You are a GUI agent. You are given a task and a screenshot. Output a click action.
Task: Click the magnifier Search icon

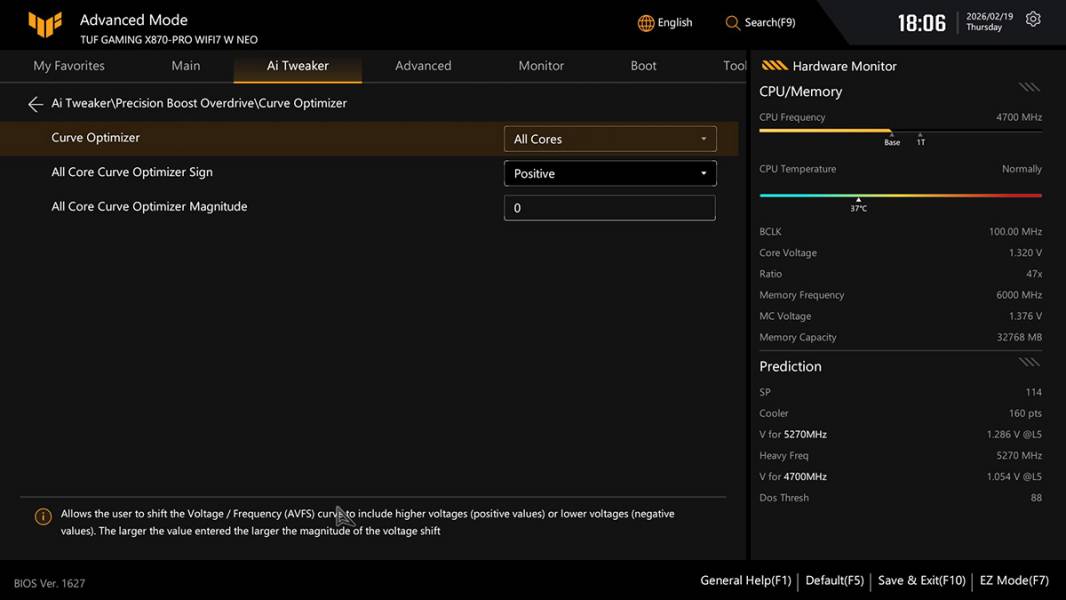point(733,23)
